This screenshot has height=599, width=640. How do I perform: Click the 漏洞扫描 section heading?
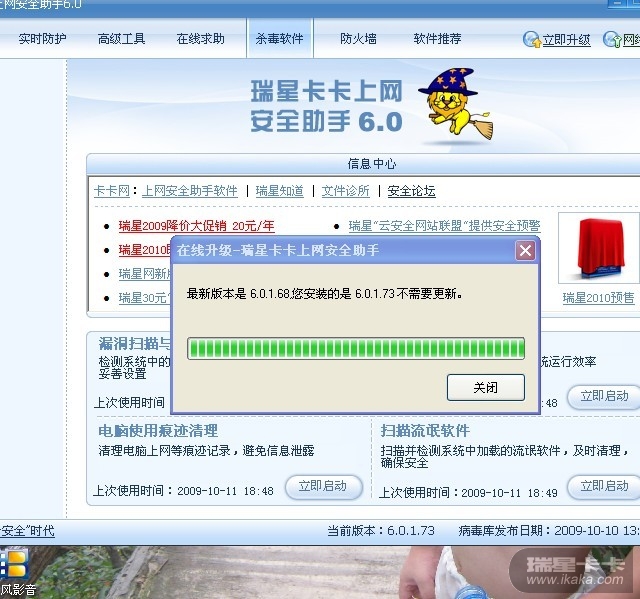(x=134, y=344)
